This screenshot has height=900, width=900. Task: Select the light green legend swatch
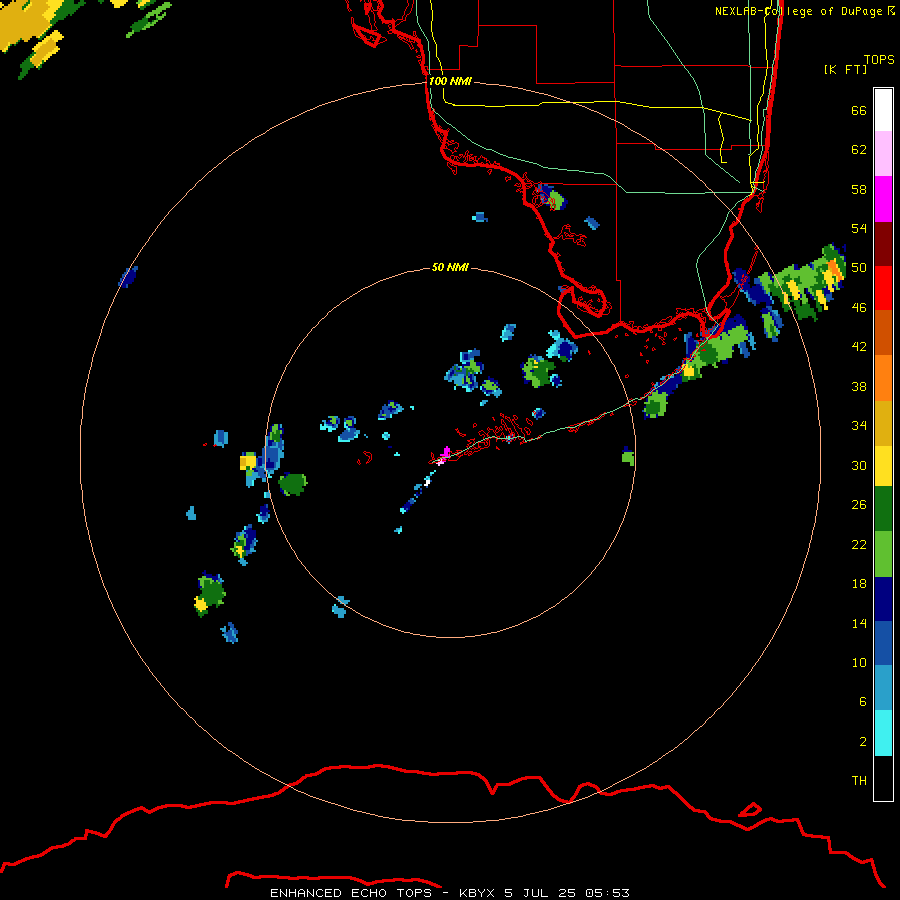[883, 554]
